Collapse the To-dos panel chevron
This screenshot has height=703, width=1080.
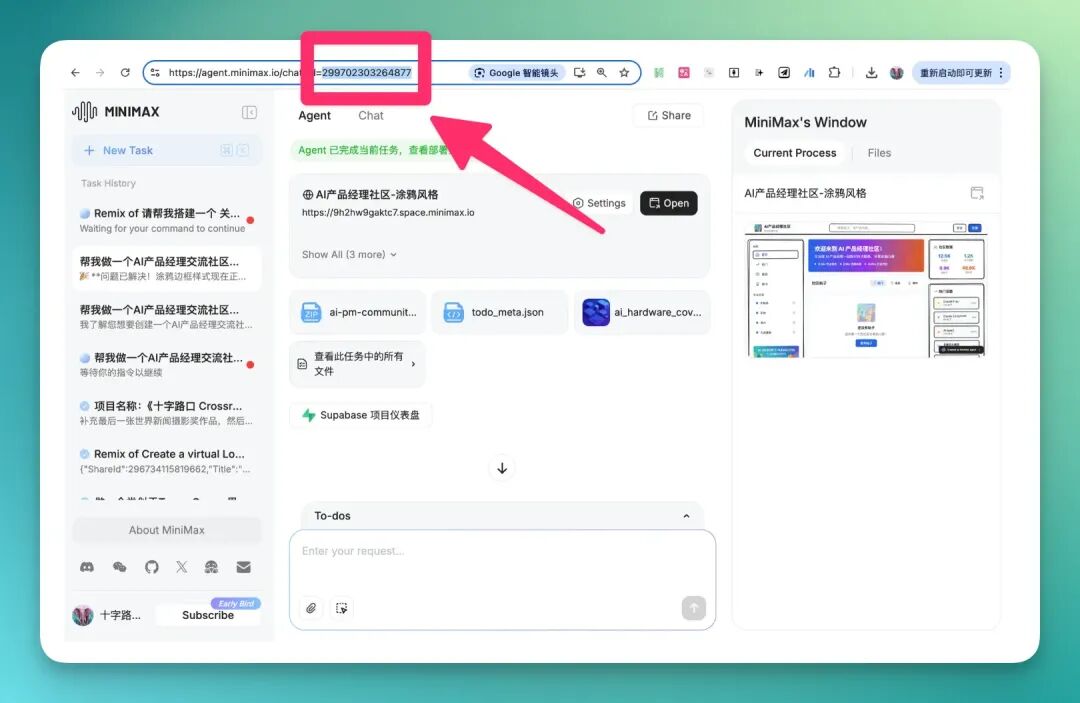click(x=686, y=516)
